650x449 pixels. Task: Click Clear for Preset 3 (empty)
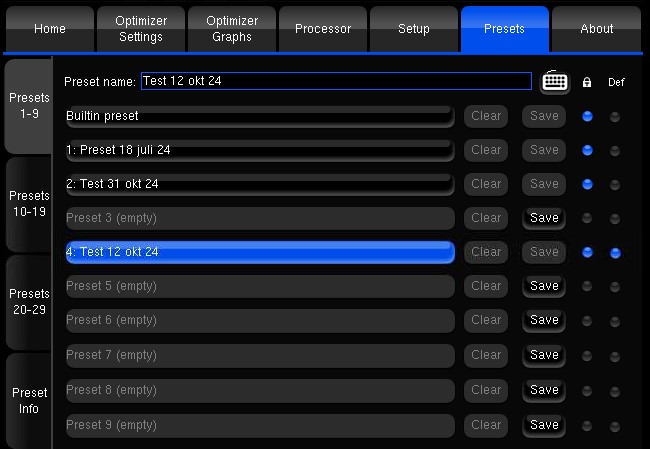click(486, 218)
